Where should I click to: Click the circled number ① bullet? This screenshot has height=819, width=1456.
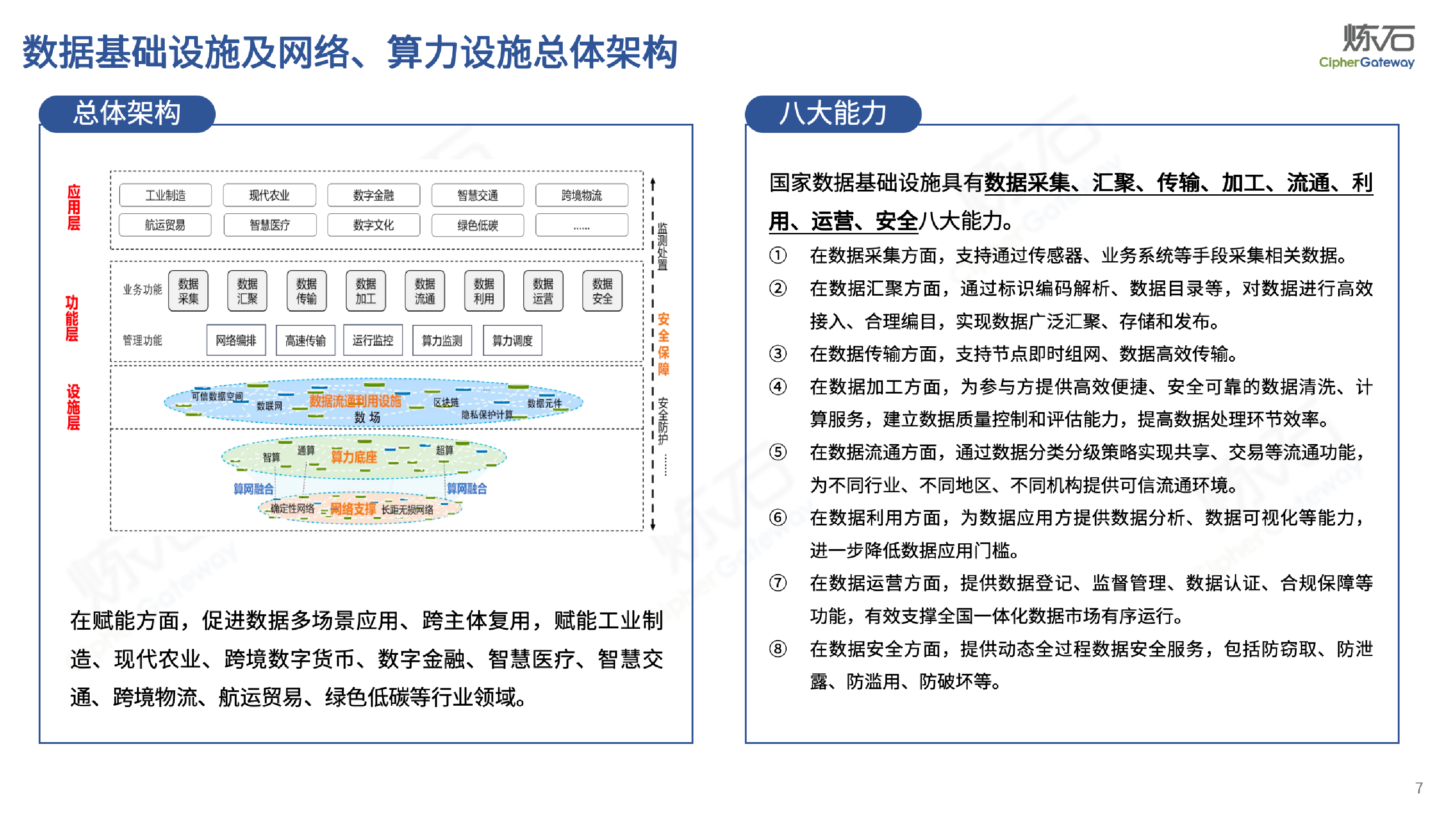pos(778,255)
